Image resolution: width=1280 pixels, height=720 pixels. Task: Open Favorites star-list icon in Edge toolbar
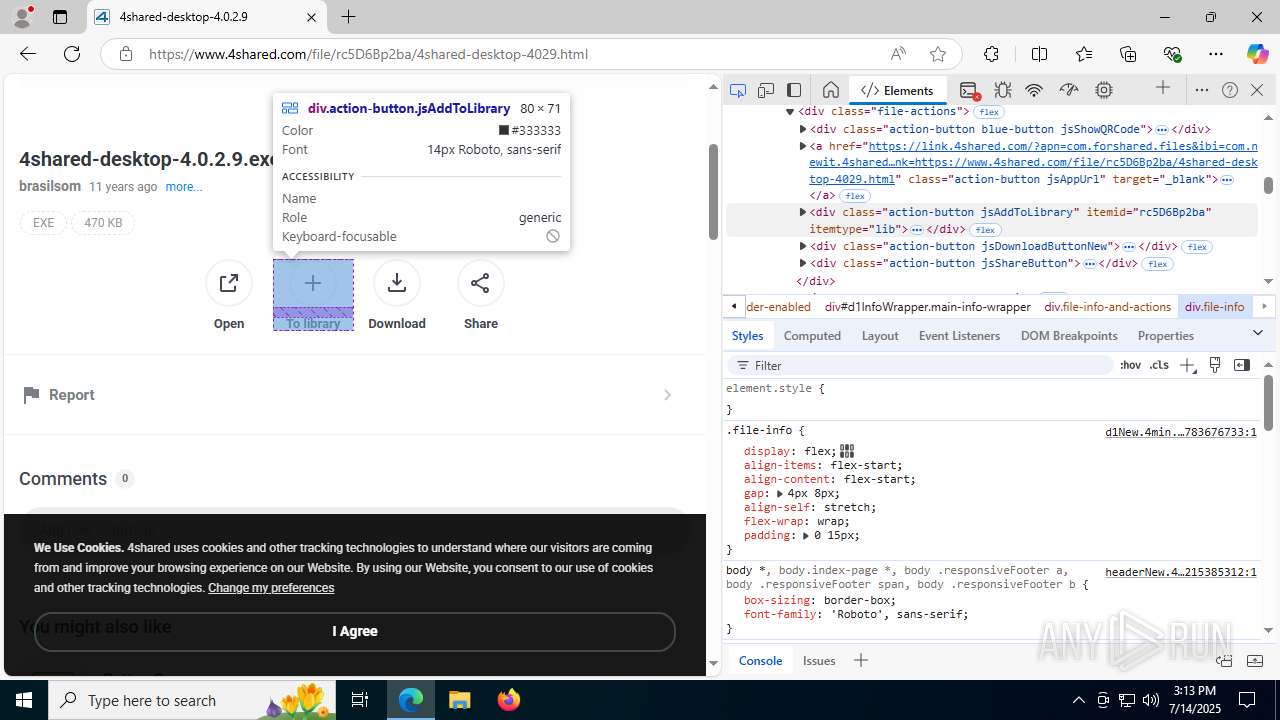[x=1084, y=54]
